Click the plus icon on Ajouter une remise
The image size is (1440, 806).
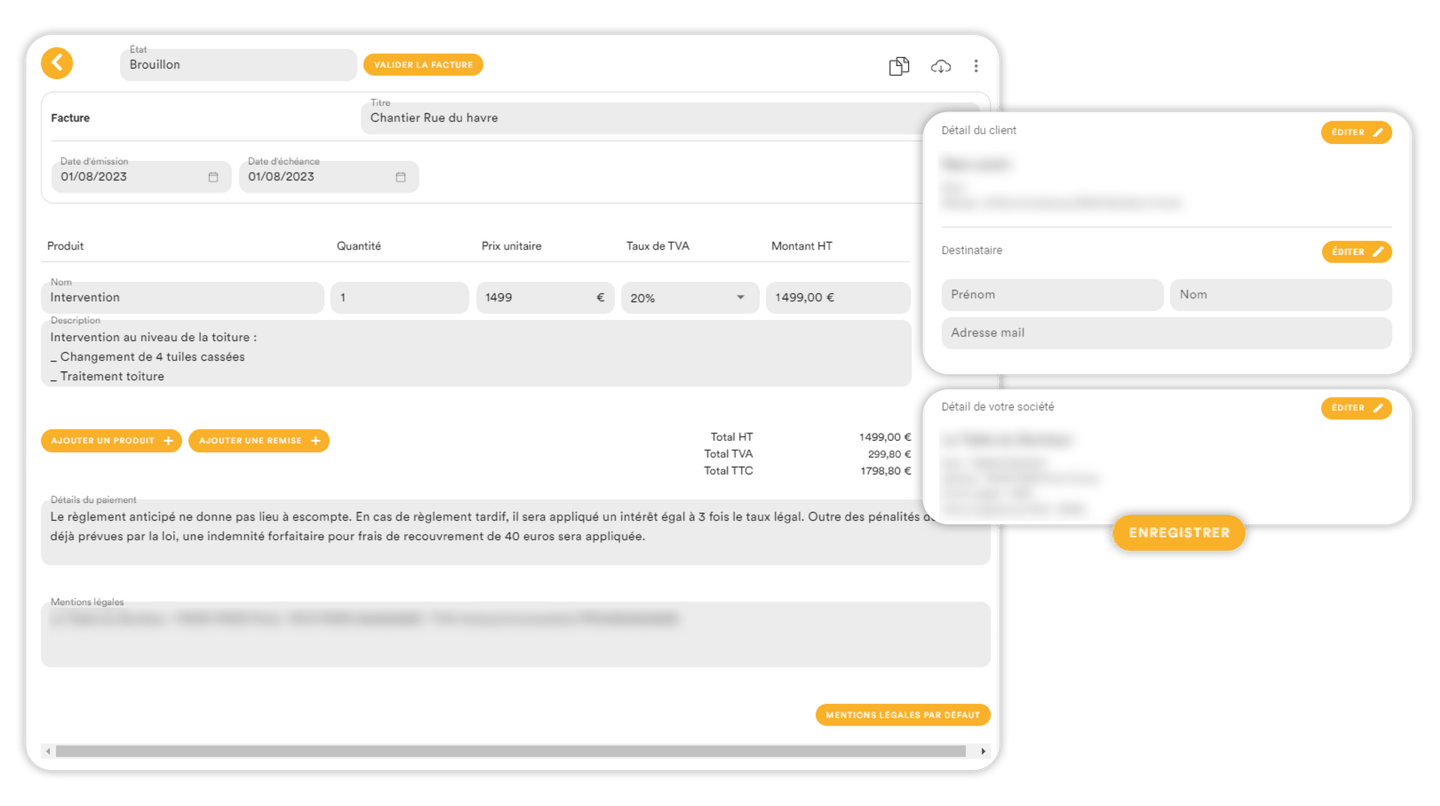pos(318,440)
